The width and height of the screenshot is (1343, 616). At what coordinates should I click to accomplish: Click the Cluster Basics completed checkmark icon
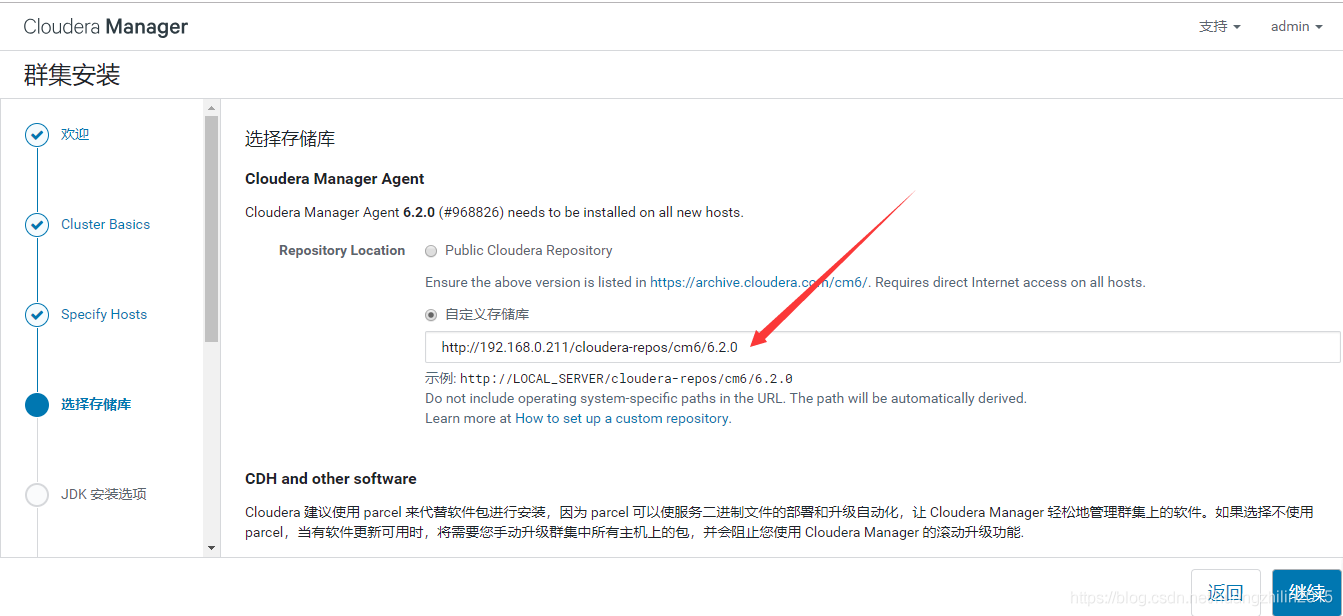point(37,225)
